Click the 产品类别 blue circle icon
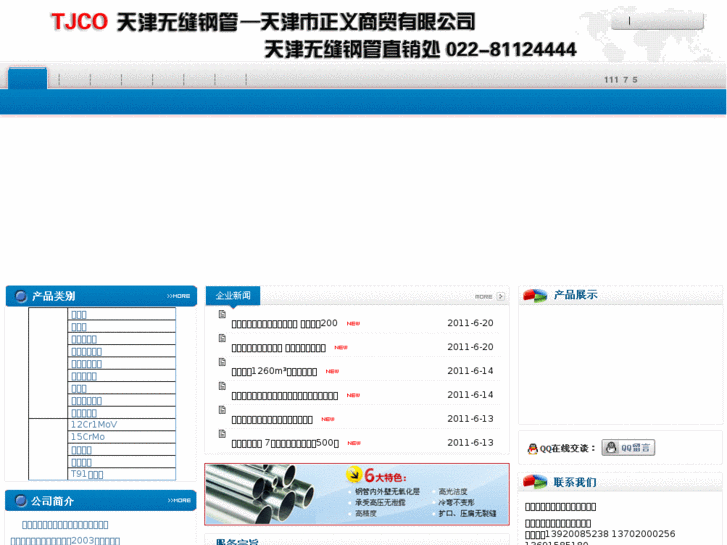The width and height of the screenshot is (727, 545). [21, 296]
